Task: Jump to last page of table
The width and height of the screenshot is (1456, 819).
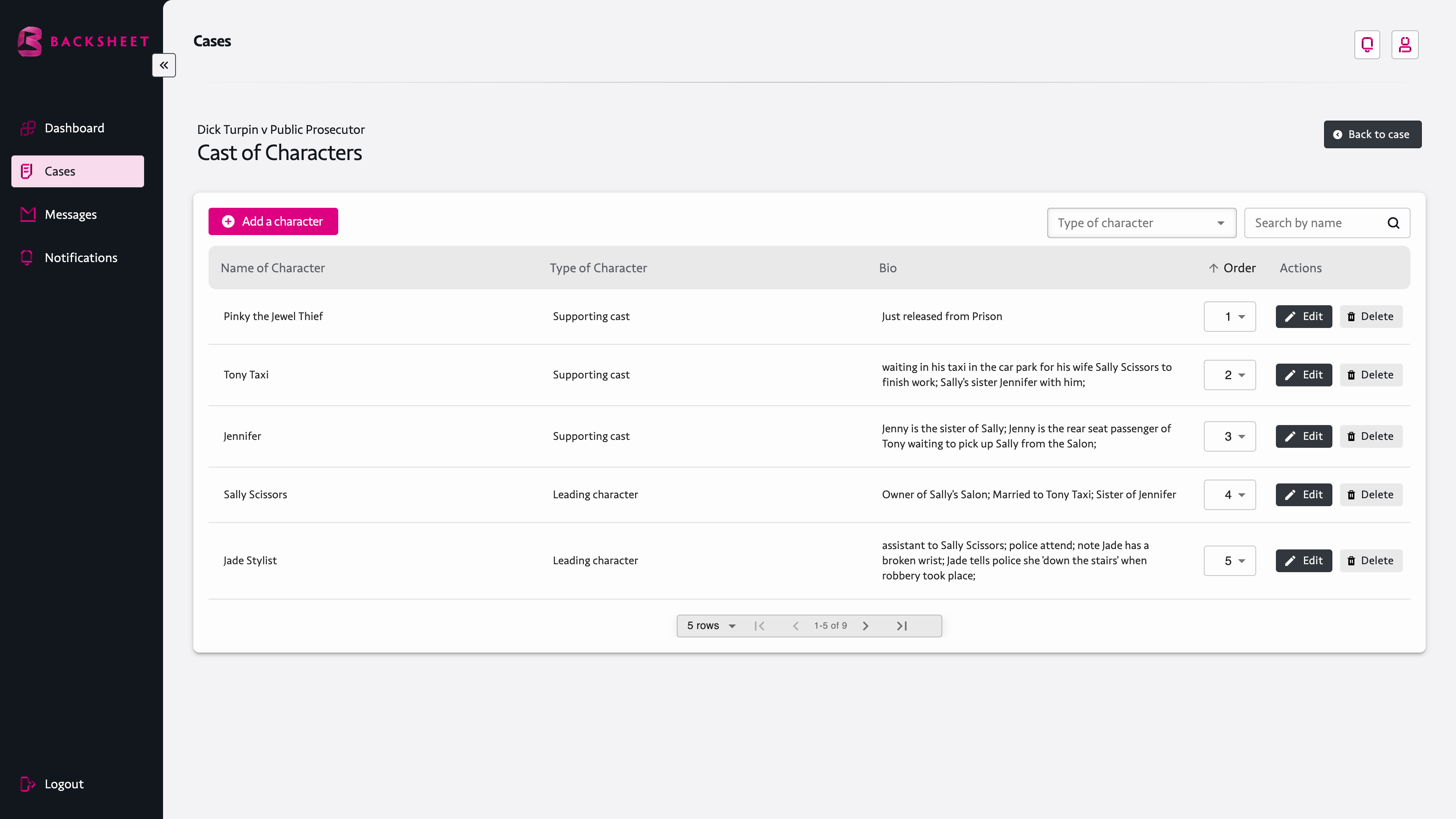Action: [902, 626]
